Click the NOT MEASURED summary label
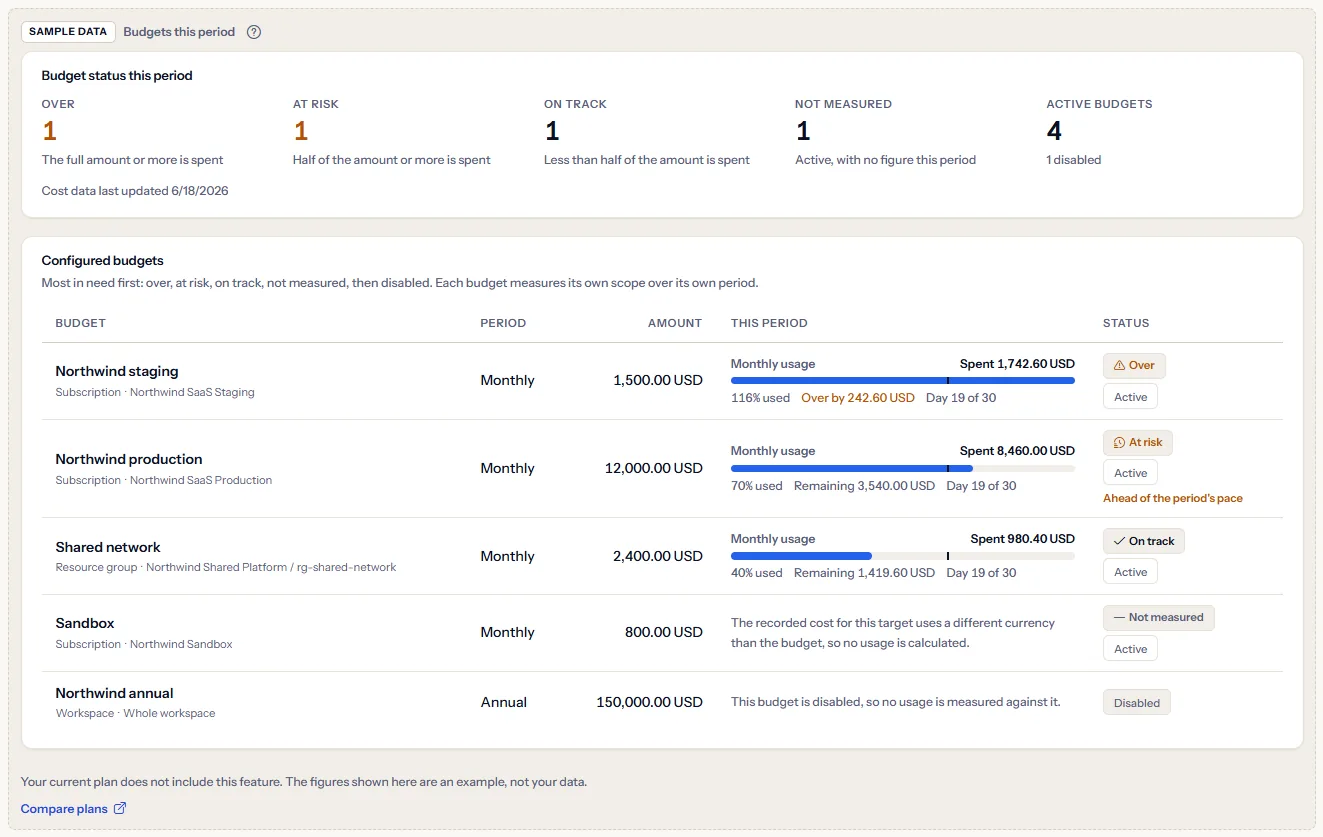 pyautogui.click(x=843, y=104)
